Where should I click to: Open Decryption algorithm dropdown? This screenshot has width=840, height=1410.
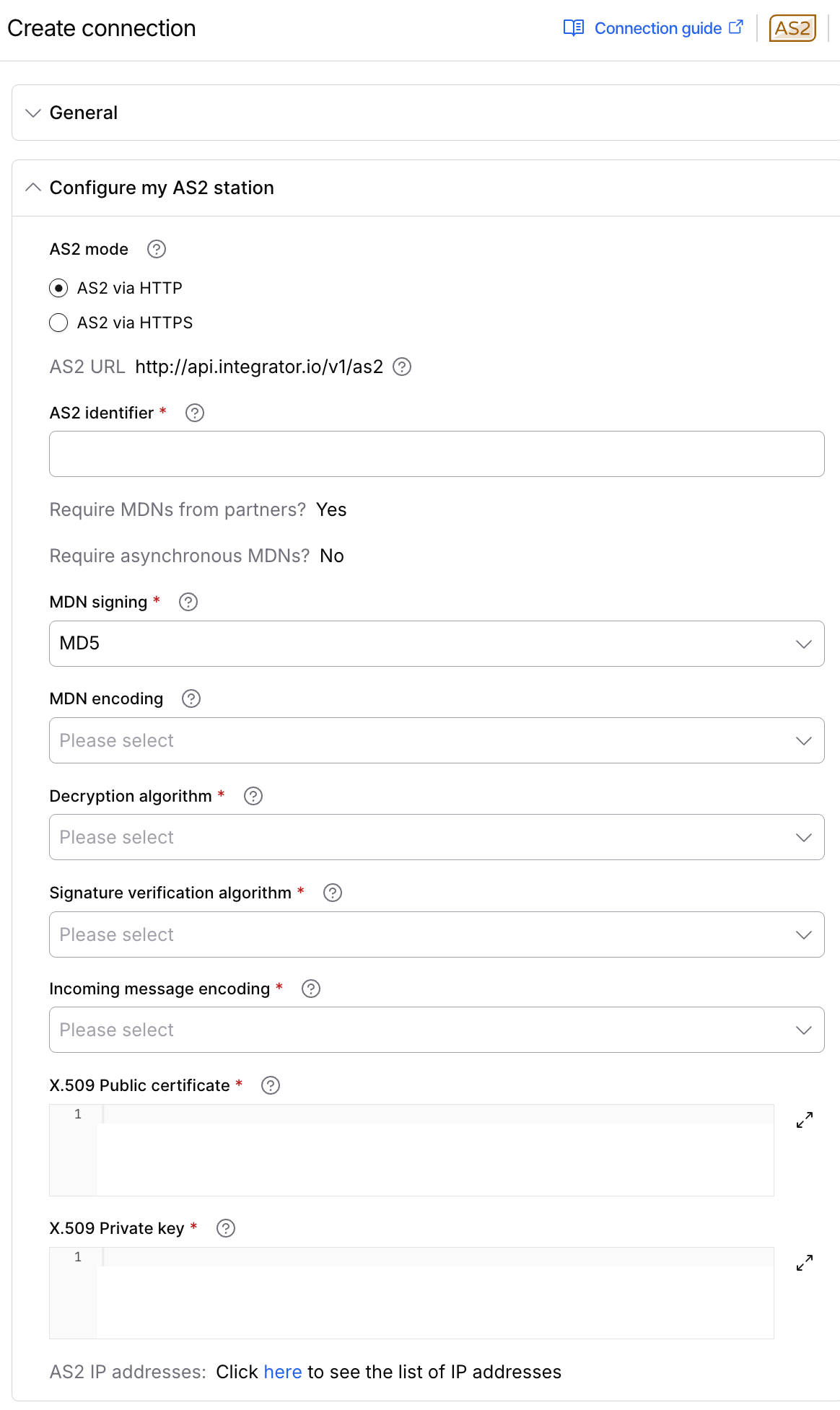tap(437, 837)
